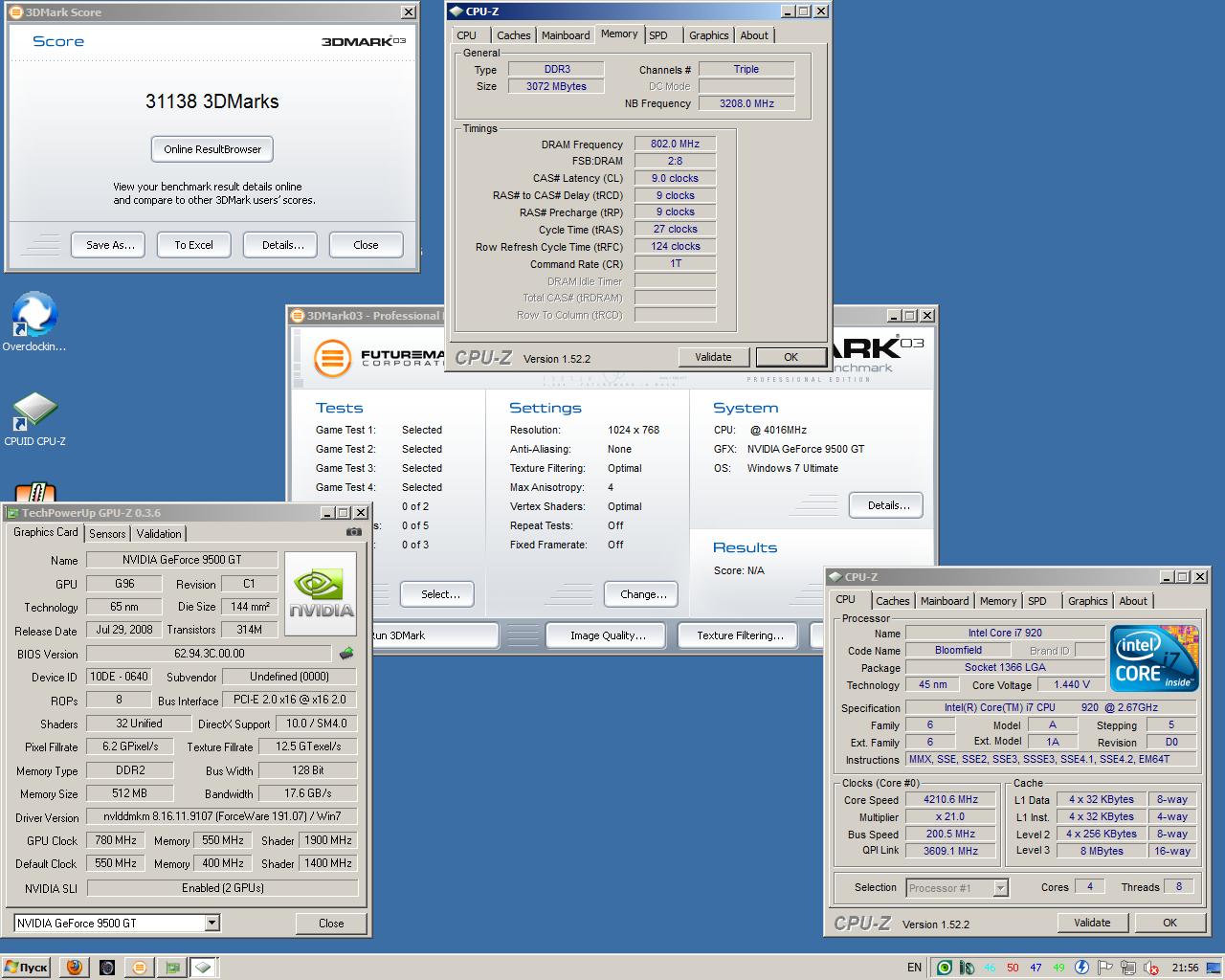Switch to 3DMark03 via orange taskbar icon
The width and height of the screenshot is (1225, 980).
pyautogui.click(x=140, y=968)
